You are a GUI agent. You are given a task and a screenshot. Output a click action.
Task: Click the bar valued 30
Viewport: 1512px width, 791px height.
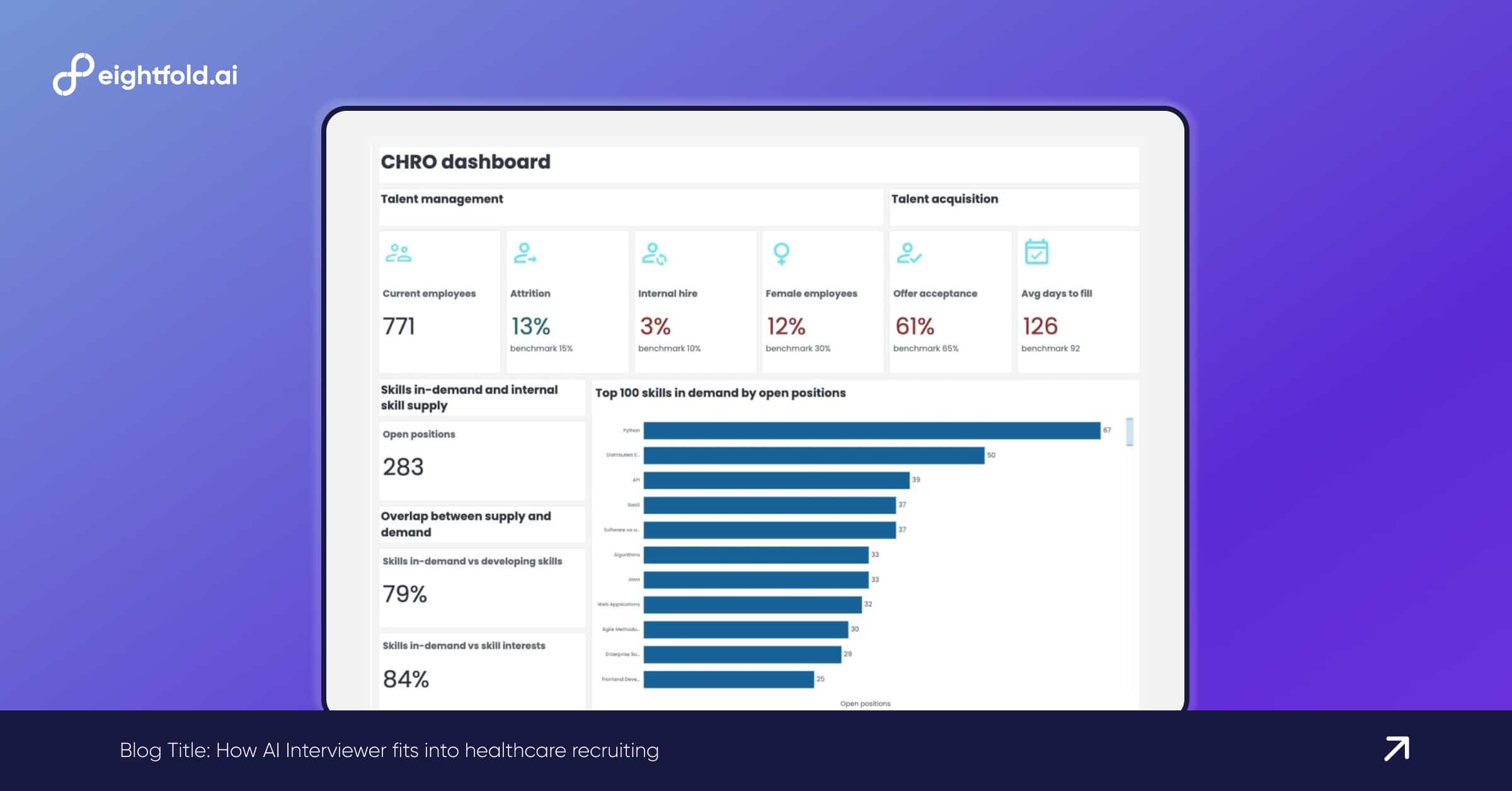tap(746, 629)
